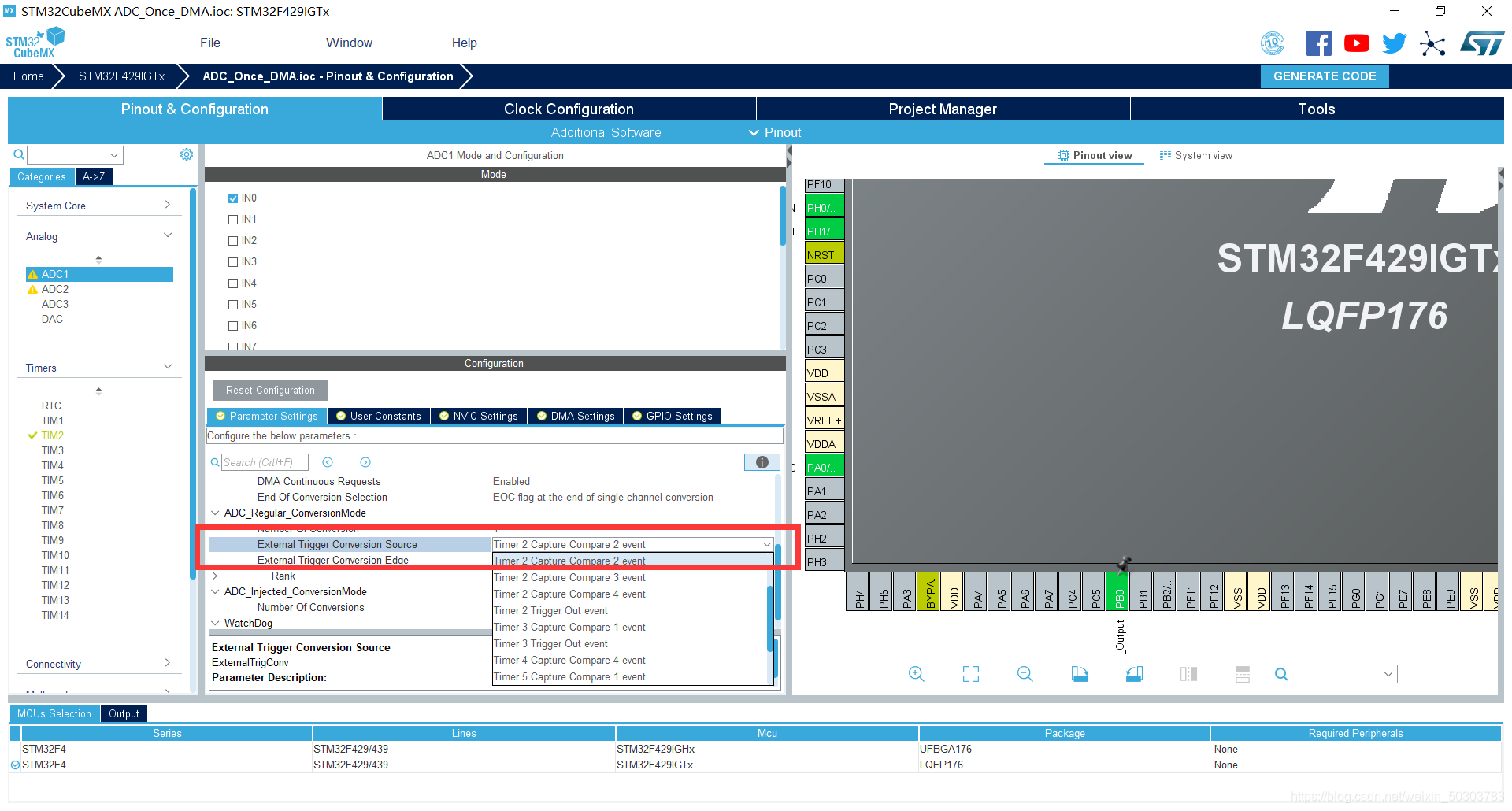This screenshot has width=1512, height=811.
Task: Open the DMA Settings tab
Action: [x=576, y=416]
